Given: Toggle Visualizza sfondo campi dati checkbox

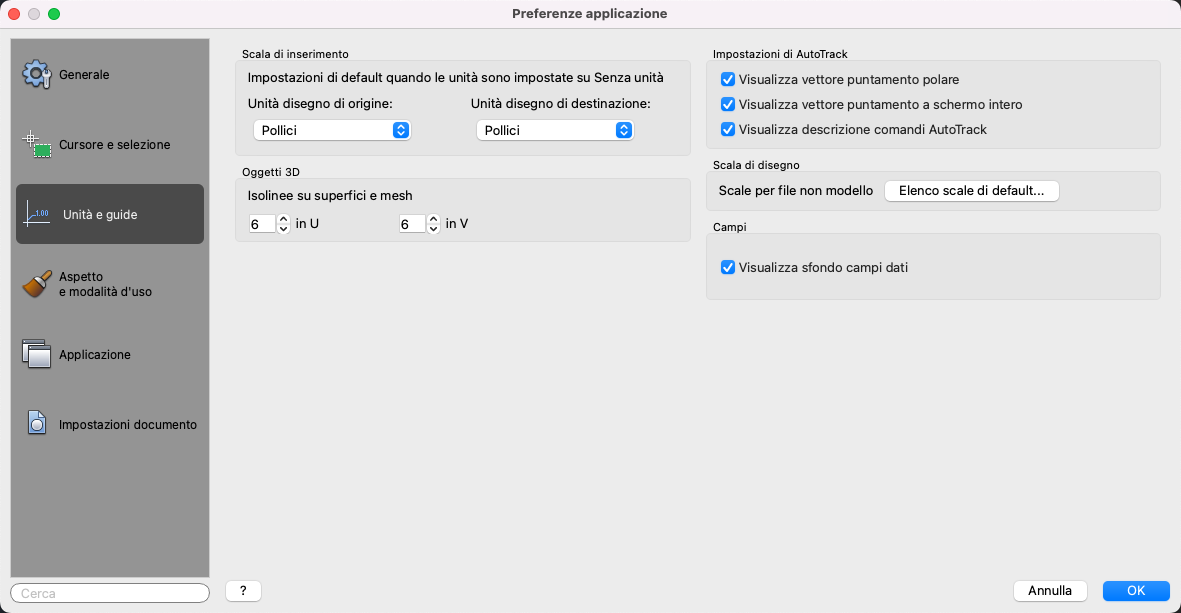Looking at the screenshot, I should pos(728,268).
